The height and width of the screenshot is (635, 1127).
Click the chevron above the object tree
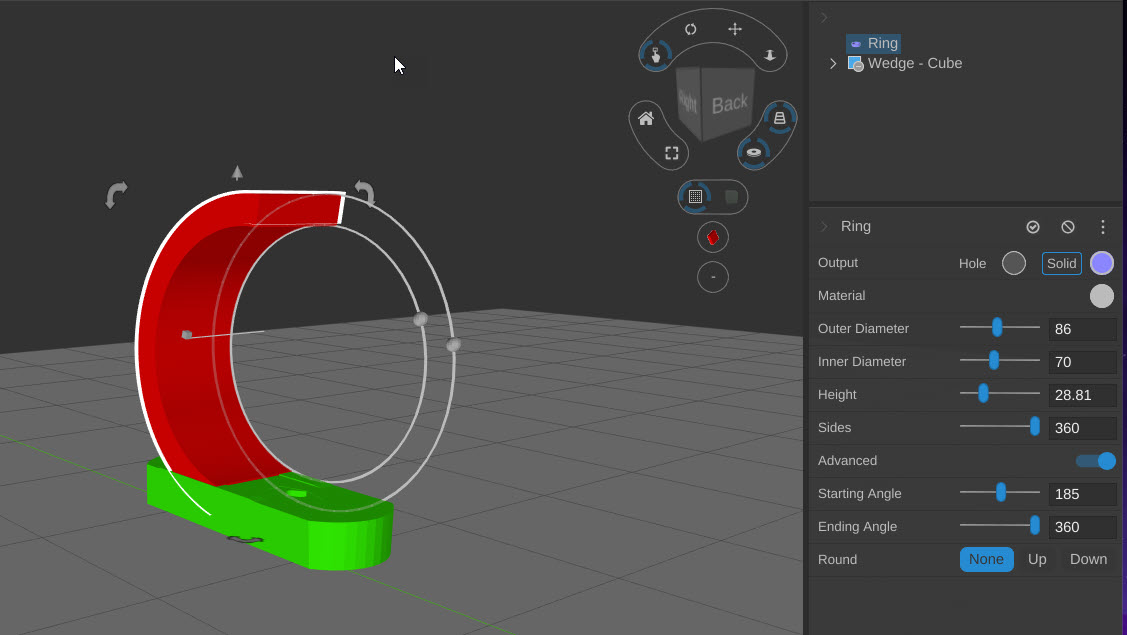[824, 17]
